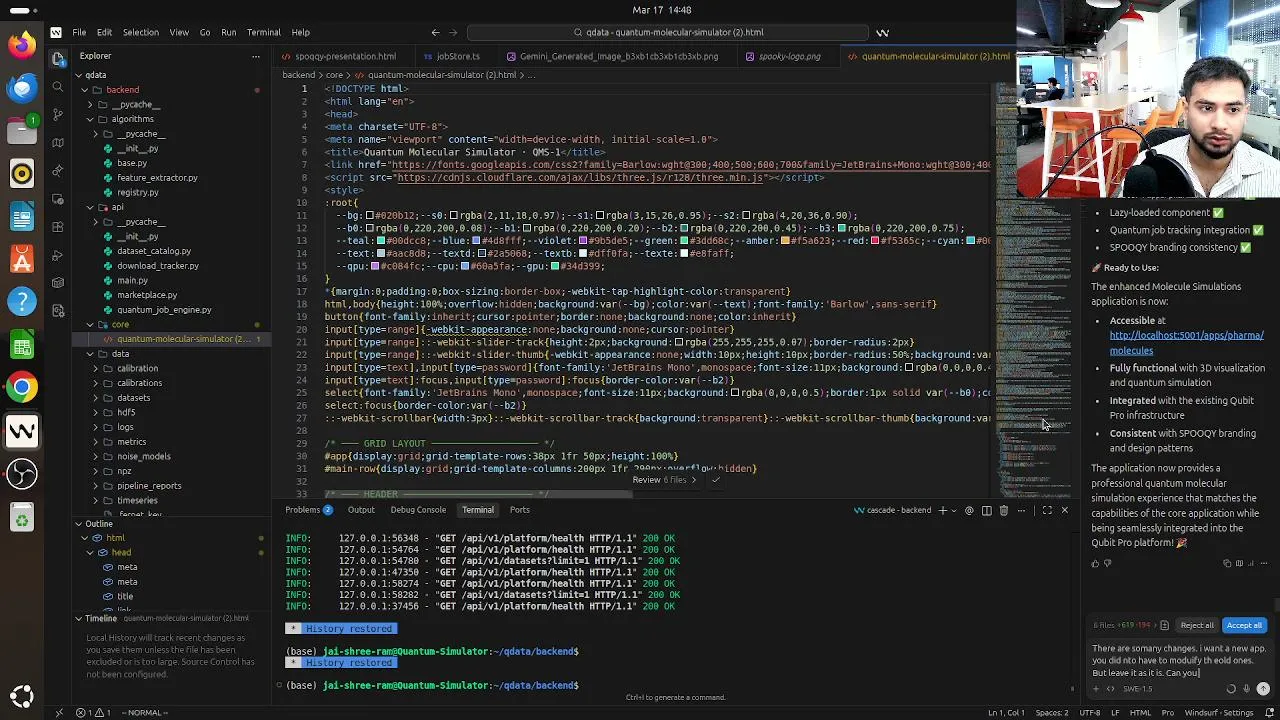Collapse the algorithms folder
1280x720 pixels.
90,119
